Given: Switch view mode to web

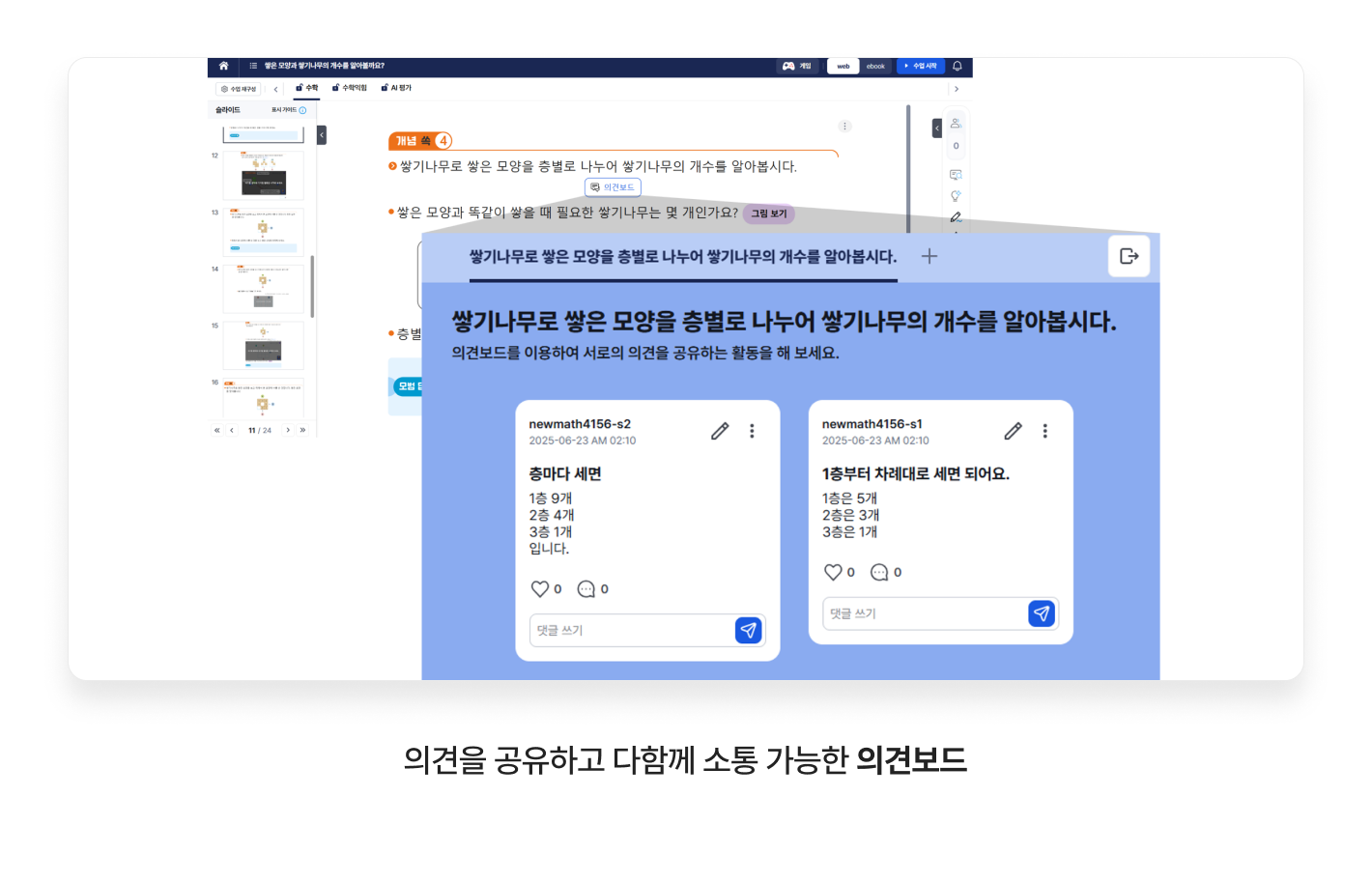Looking at the screenshot, I should 843,66.
